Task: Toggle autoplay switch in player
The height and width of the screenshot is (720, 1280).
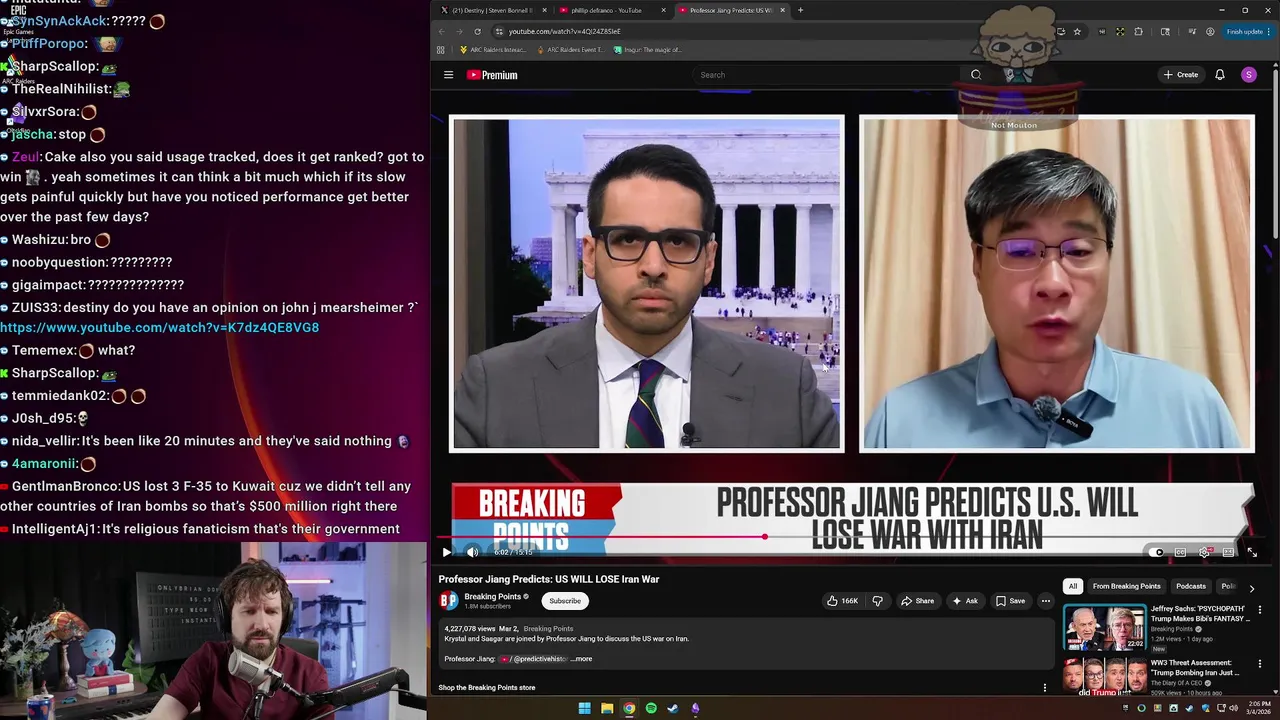Action: coord(1156,552)
